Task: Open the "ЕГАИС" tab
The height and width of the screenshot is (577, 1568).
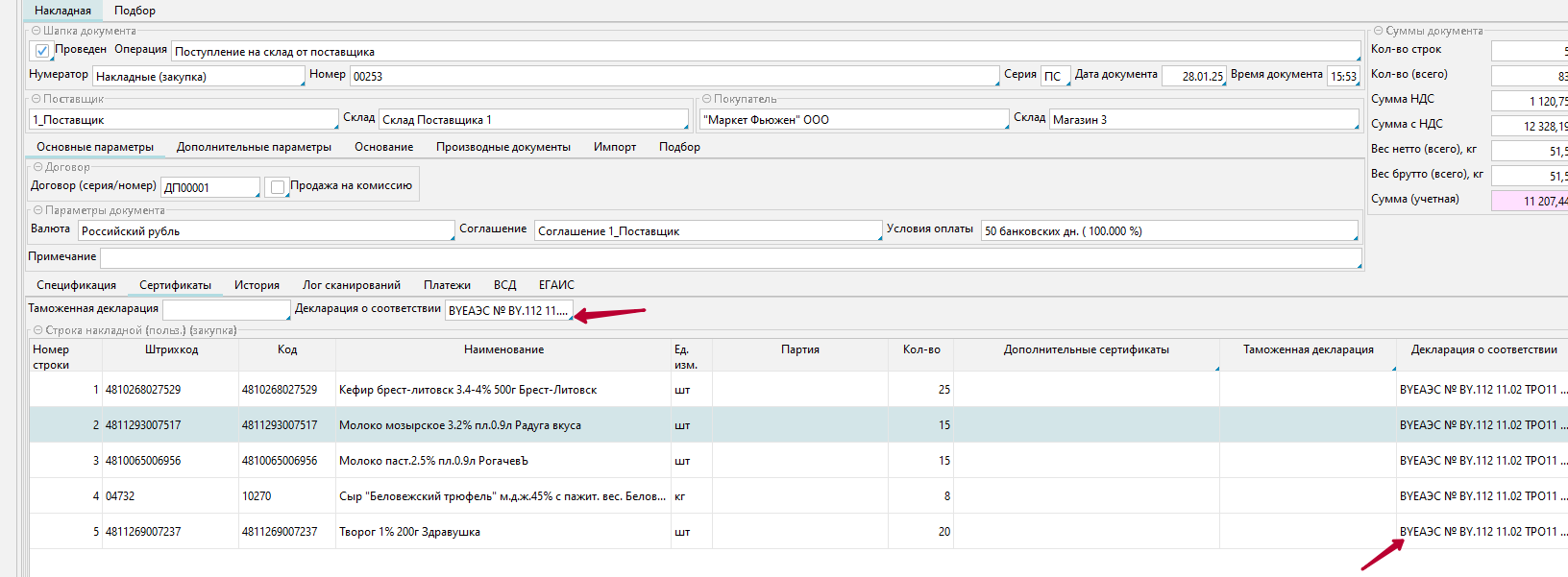Action: click(556, 285)
